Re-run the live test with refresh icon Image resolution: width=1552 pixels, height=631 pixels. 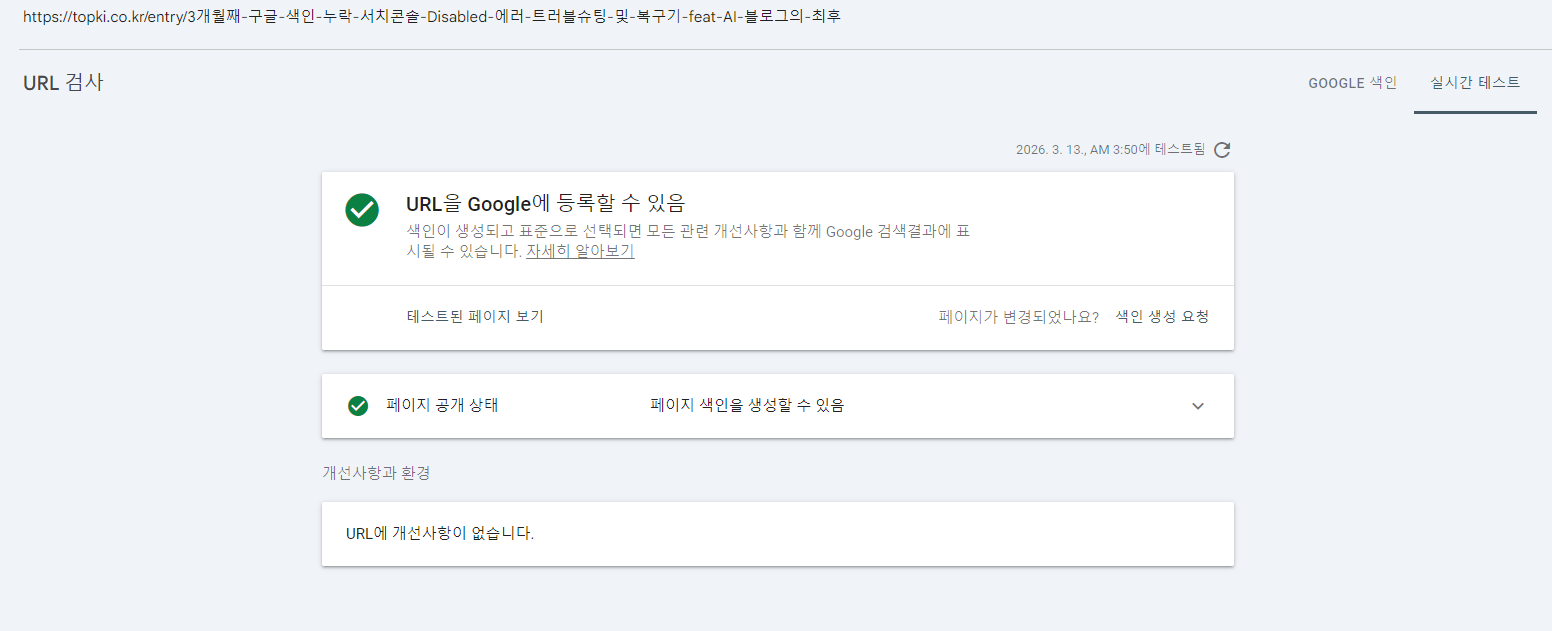[1222, 150]
